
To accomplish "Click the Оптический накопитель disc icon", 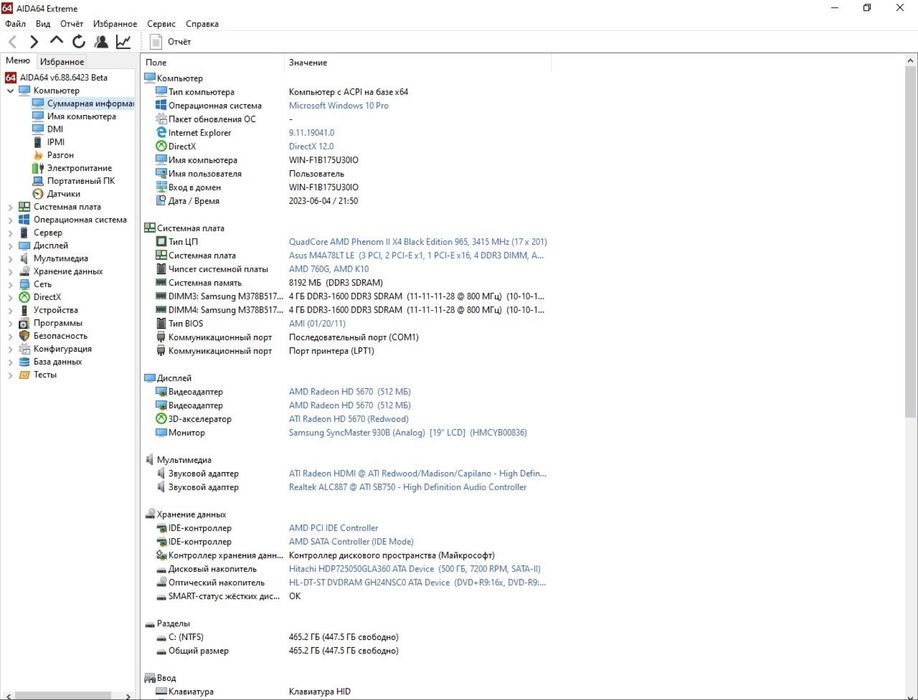I will point(161,582).
